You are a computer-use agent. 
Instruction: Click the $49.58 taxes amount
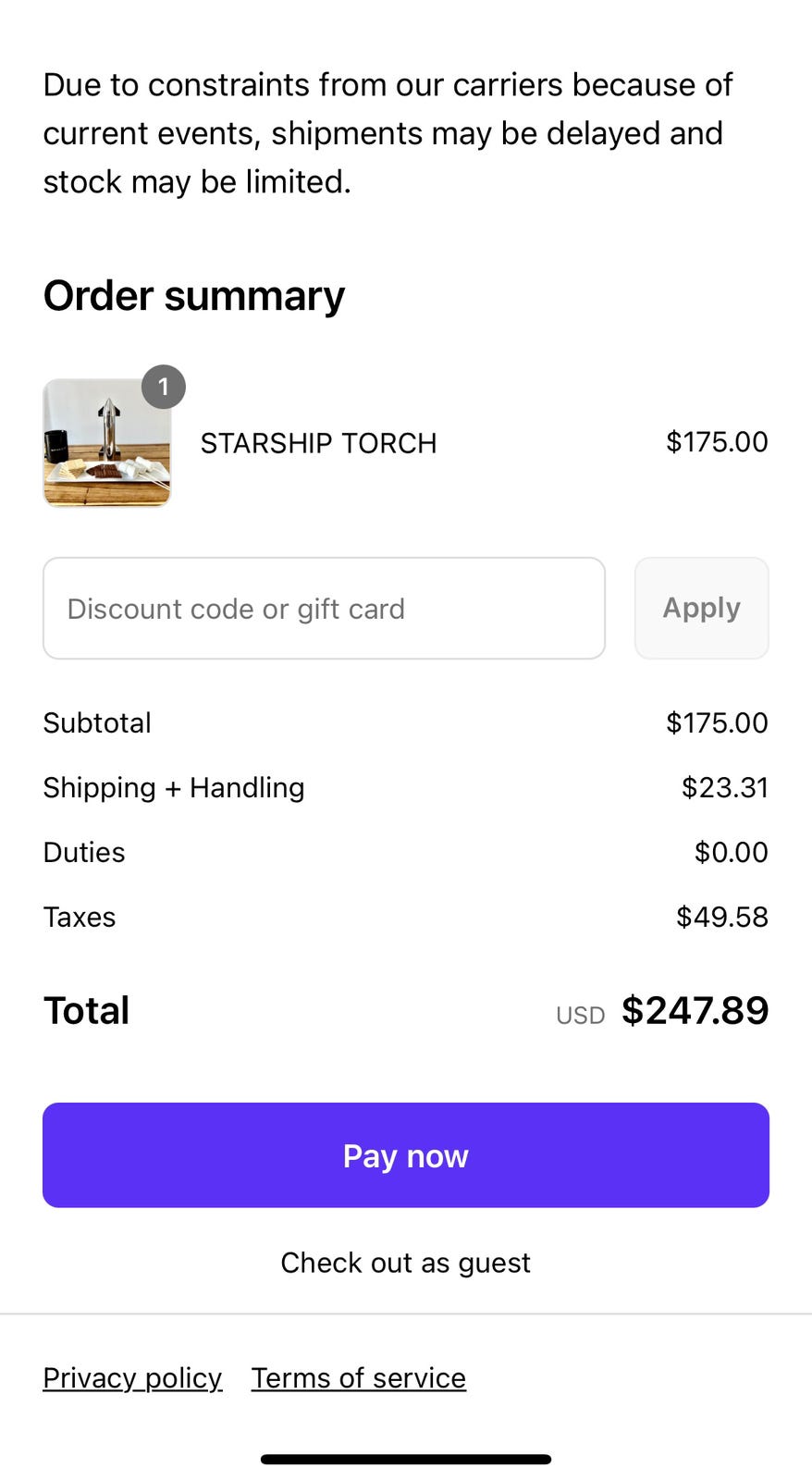coord(721,918)
